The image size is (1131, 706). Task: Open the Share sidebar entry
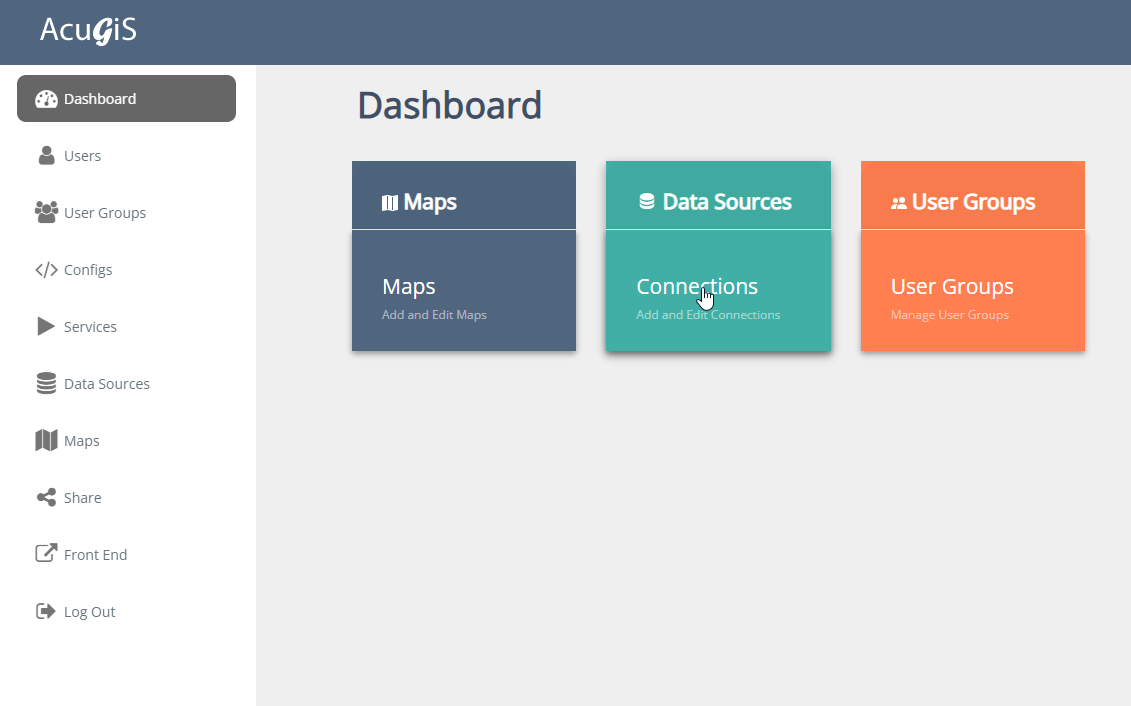point(82,498)
